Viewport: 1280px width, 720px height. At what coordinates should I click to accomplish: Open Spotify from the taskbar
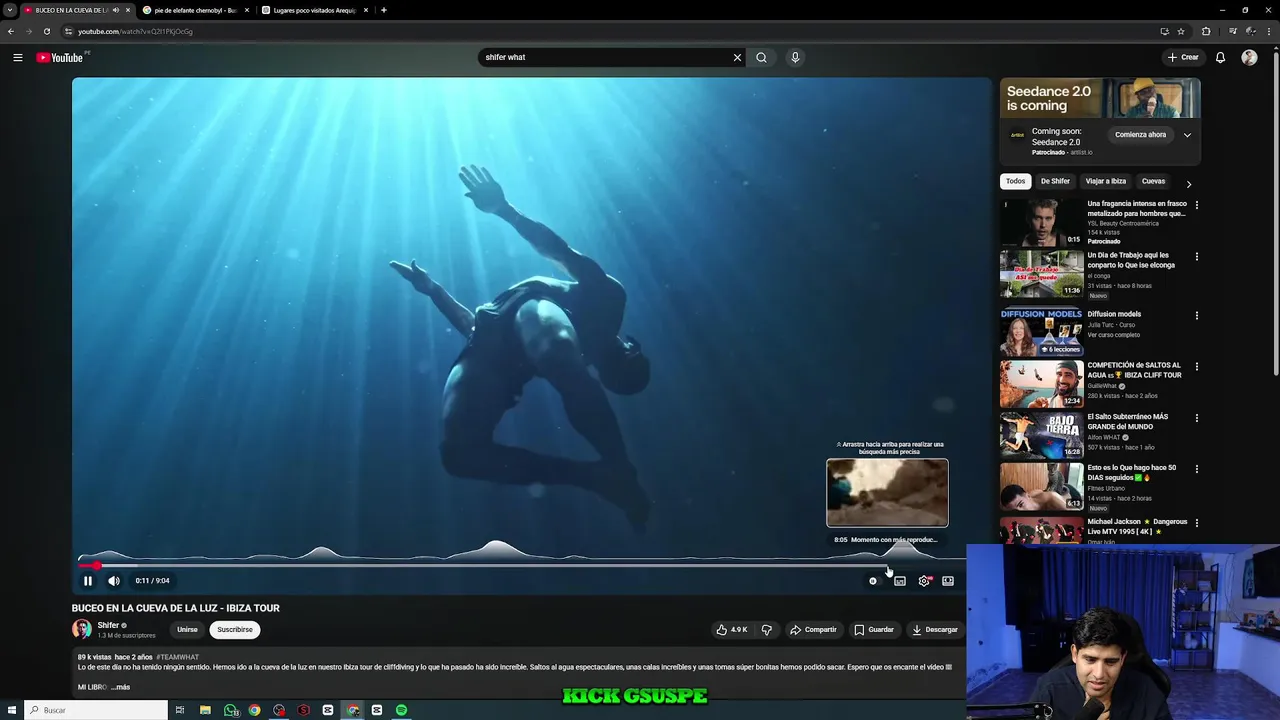[x=401, y=710]
